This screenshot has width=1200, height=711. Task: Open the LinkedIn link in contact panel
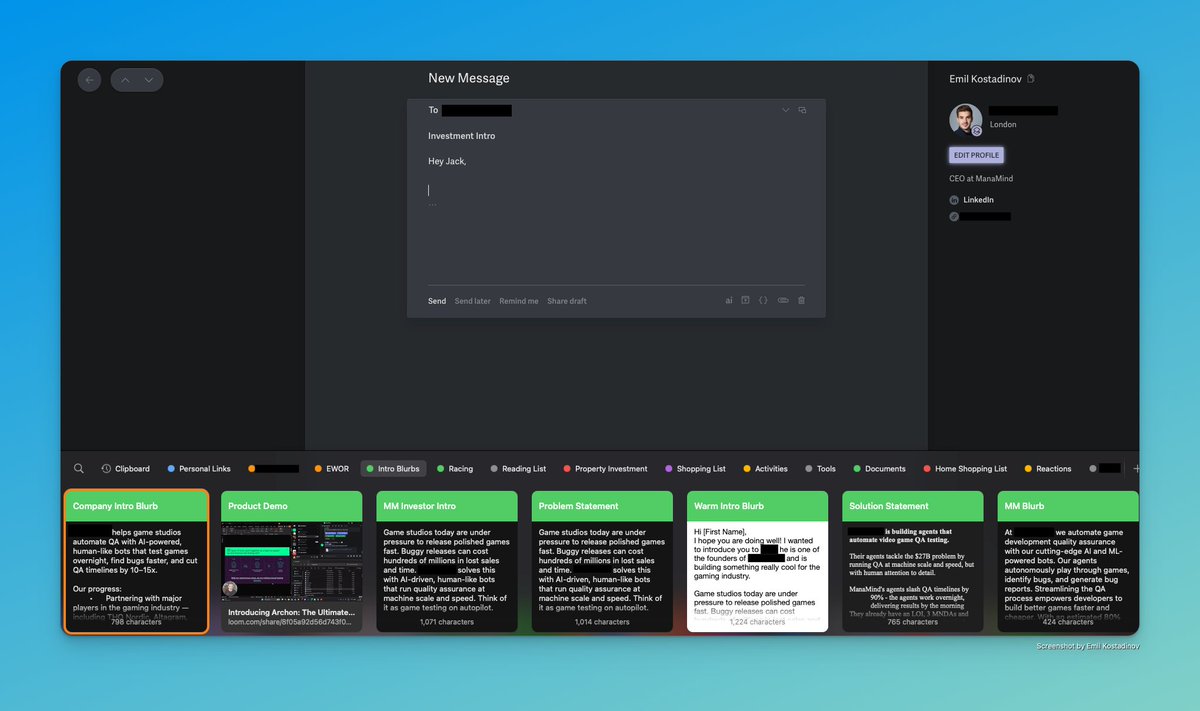(978, 200)
